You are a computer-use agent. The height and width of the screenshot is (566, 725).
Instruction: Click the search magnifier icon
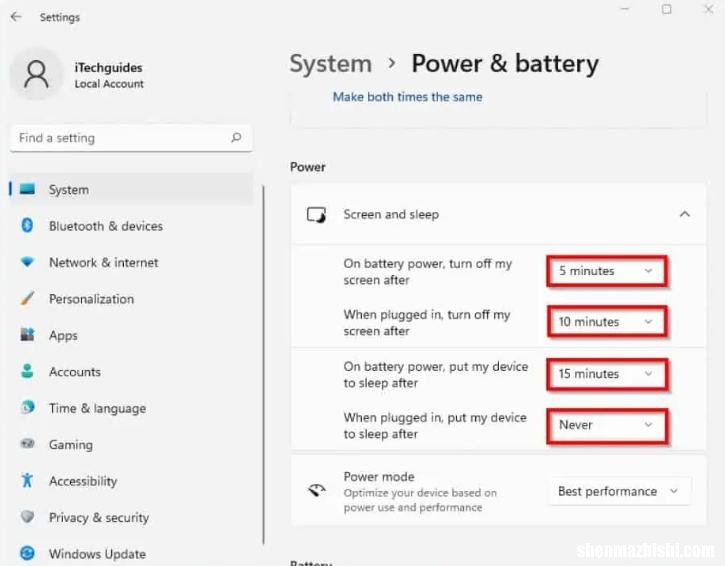(236, 137)
